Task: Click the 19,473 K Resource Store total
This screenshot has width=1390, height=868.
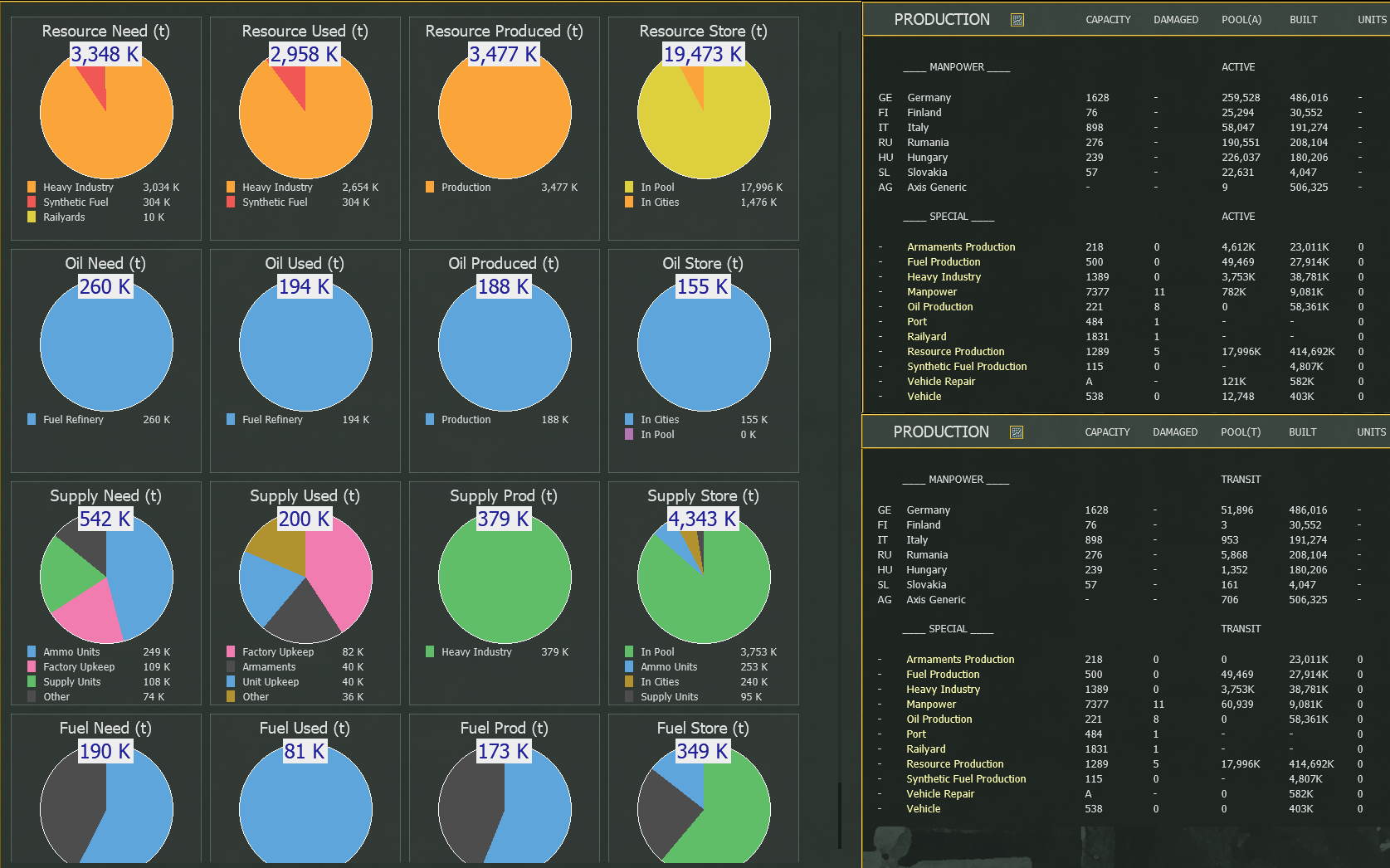Action: [703, 55]
